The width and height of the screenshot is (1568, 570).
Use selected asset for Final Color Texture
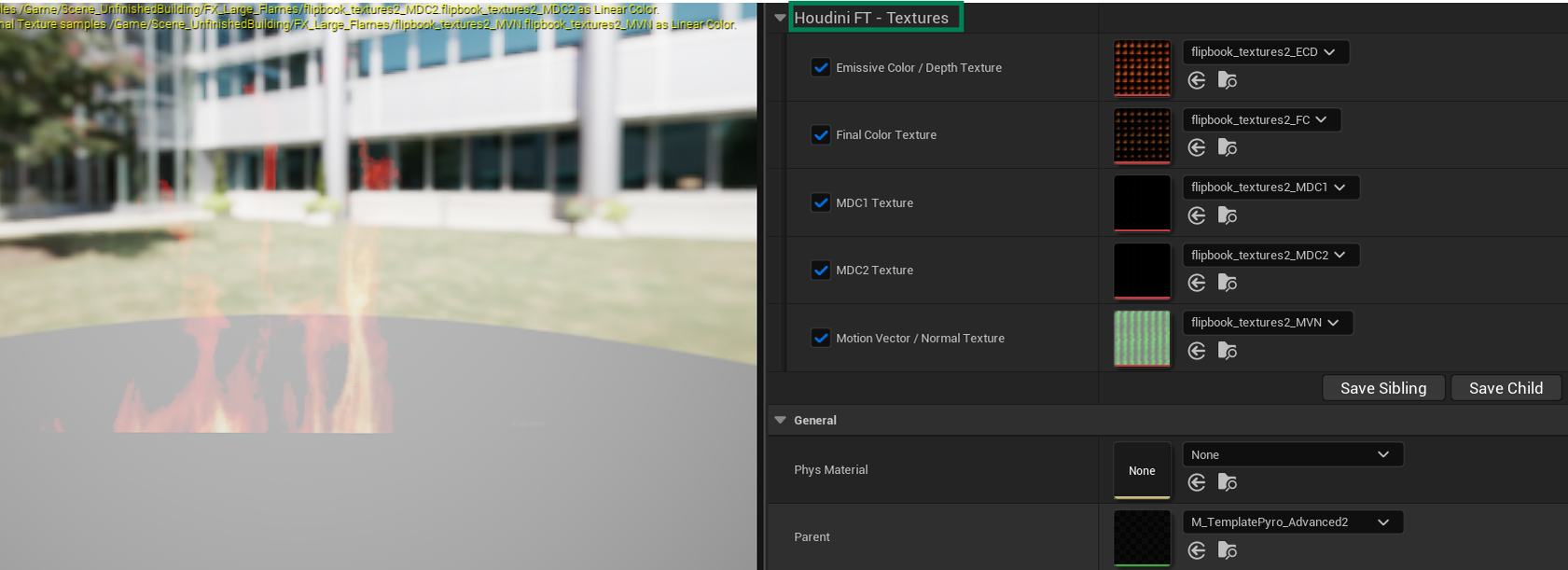point(1197,147)
